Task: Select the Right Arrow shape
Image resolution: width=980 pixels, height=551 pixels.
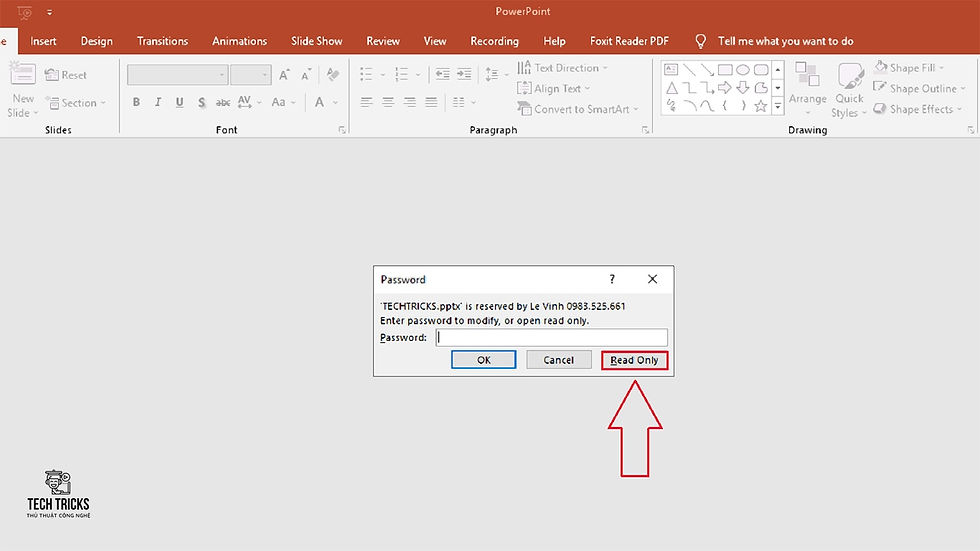Action: (x=724, y=87)
